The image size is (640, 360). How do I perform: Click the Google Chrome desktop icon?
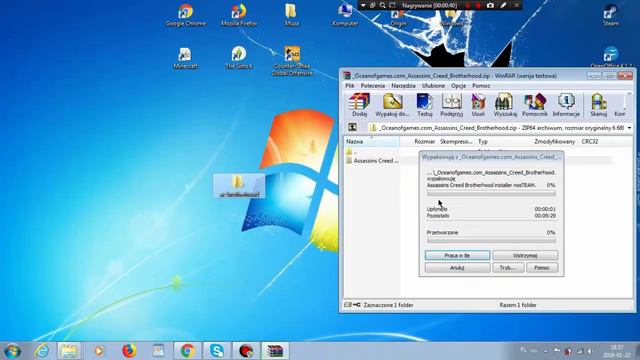[x=186, y=16]
